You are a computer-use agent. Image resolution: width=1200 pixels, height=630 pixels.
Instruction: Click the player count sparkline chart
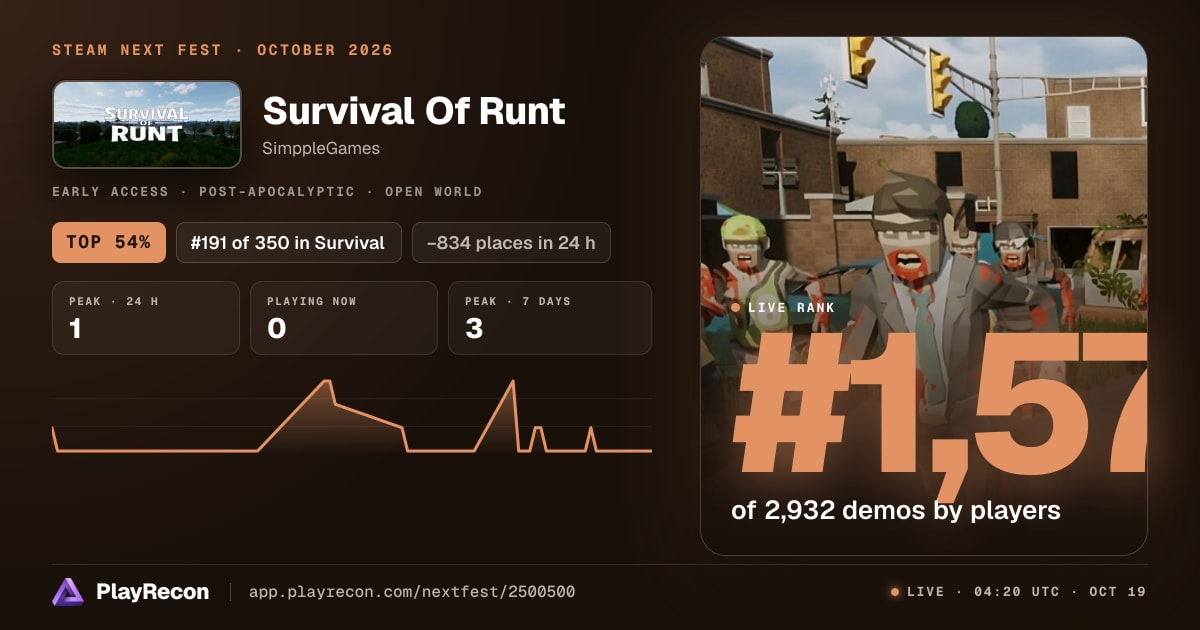tap(352, 417)
